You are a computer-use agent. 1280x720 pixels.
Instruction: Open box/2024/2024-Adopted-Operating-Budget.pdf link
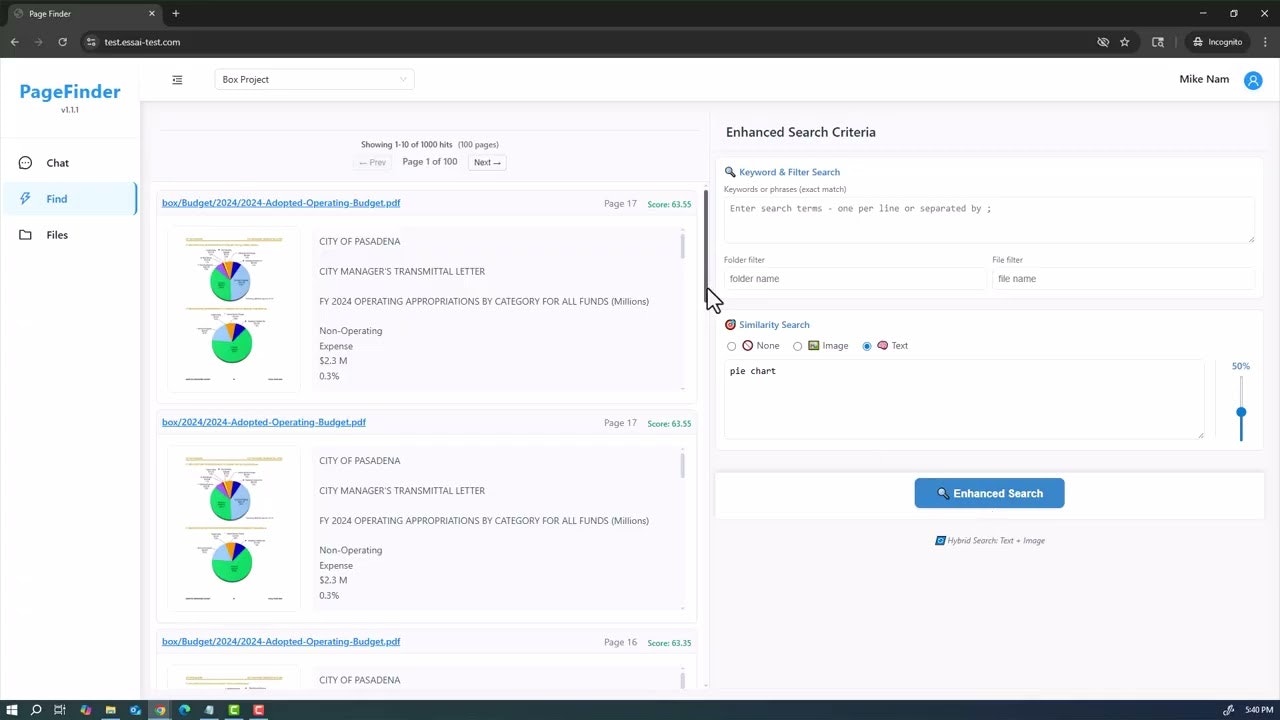[x=264, y=422]
